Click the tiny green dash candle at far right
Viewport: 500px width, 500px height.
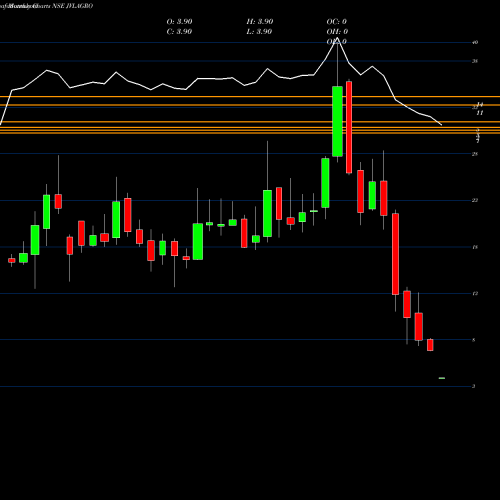point(442,378)
